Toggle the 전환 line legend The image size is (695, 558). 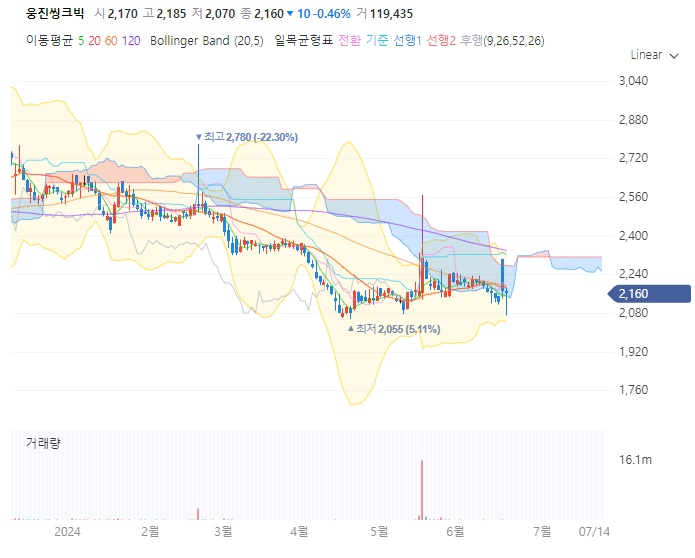[x=349, y=41]
